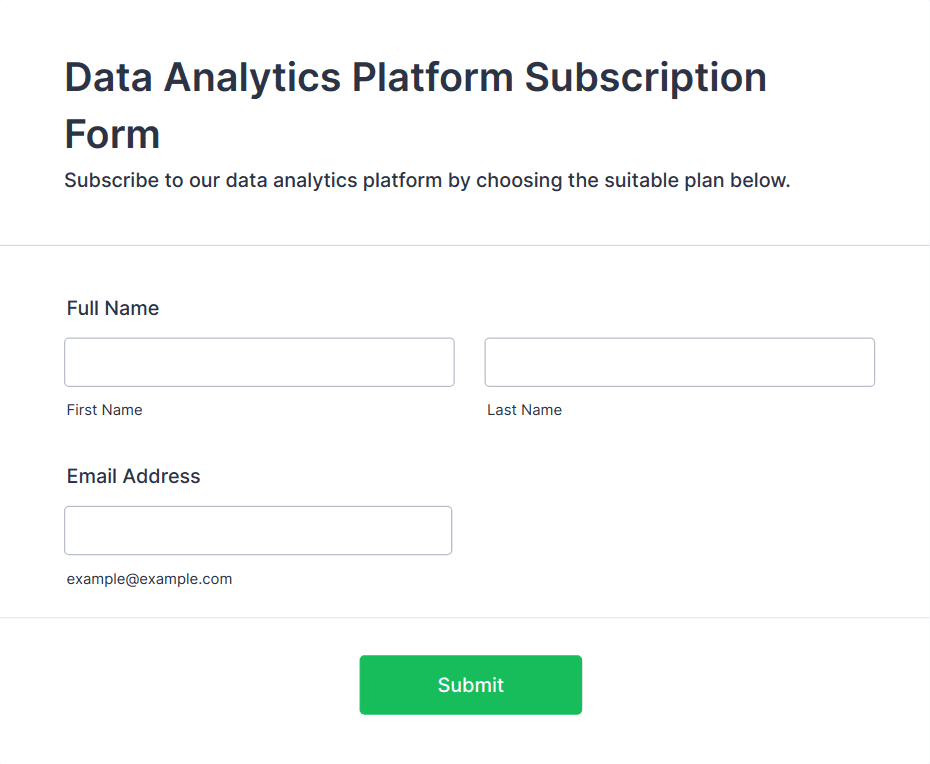The height and width of the screenshot is (764, 930).
Task: Click the word "Subscribe" in the description
Action: 111,181
